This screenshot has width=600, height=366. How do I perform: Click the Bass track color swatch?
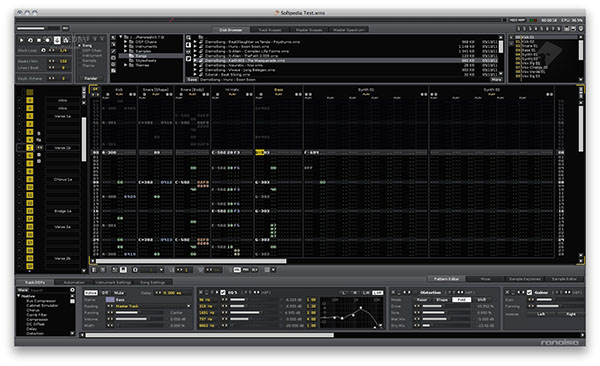click(110, 300)
